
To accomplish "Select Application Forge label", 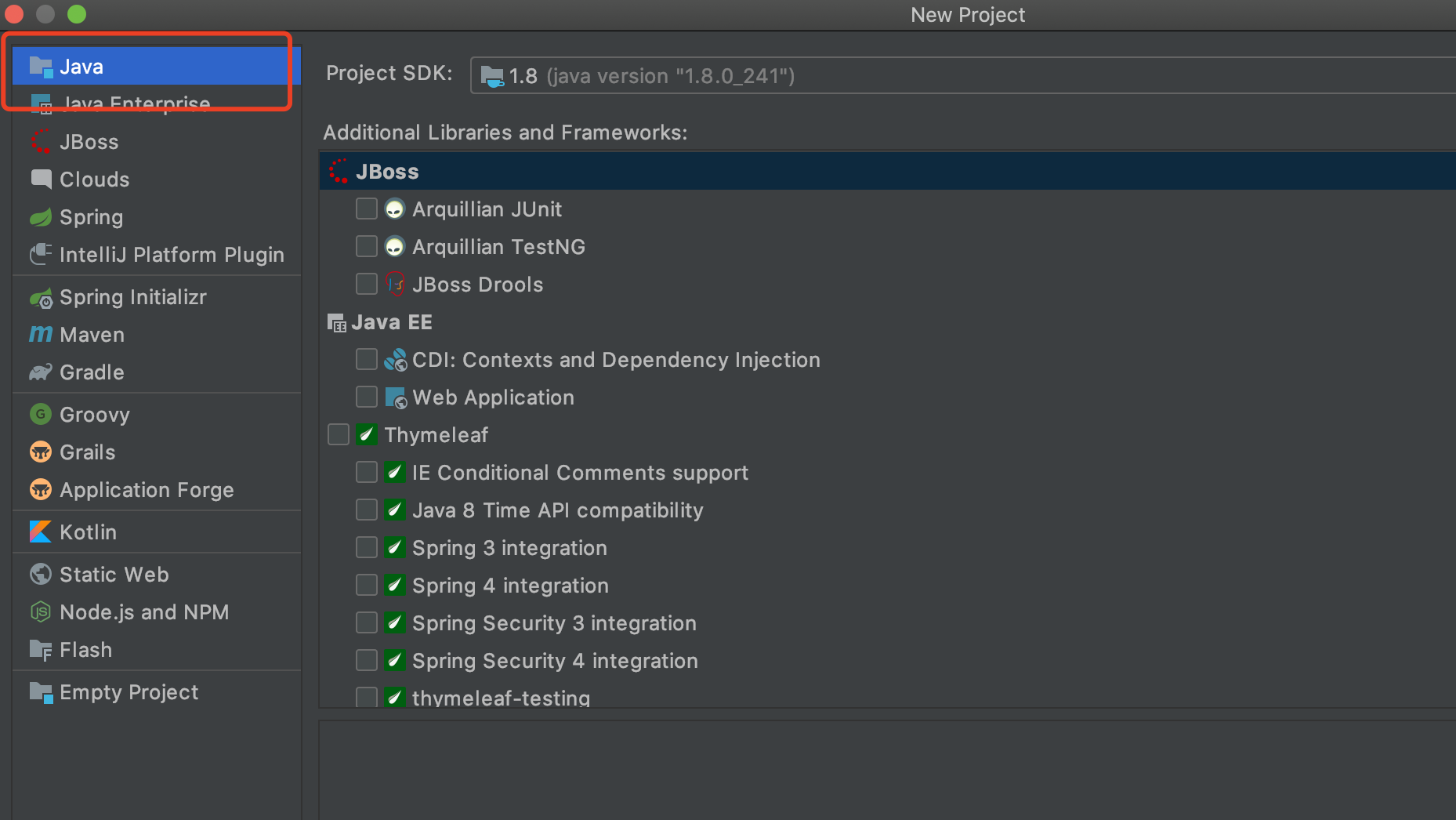I will (x=147, y=490).
